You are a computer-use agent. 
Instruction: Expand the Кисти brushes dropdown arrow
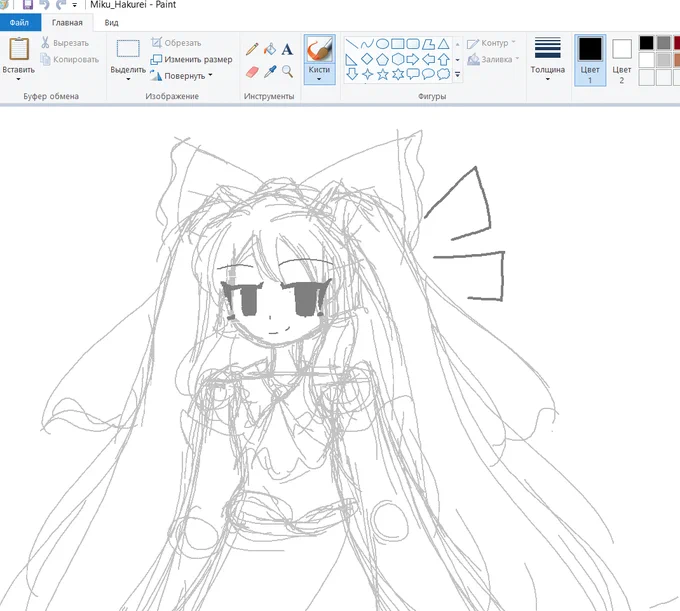319,79
